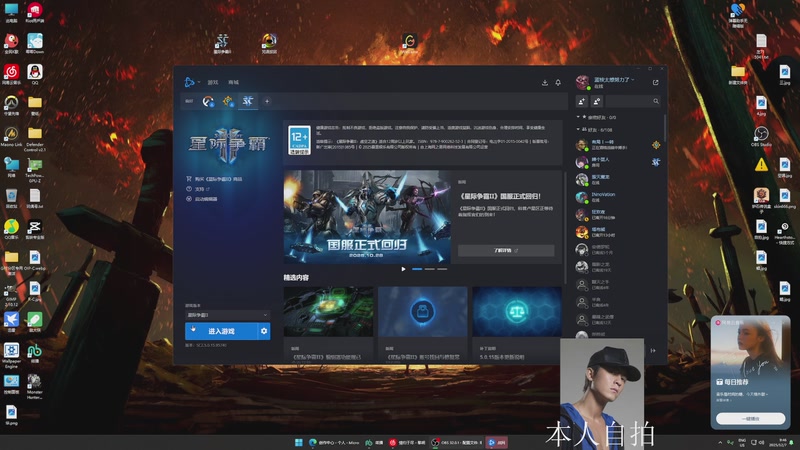The height and width of the screenshot is (450, 800).
Task: Open the game version dropdown 星际争霸II
Action: 227,315
